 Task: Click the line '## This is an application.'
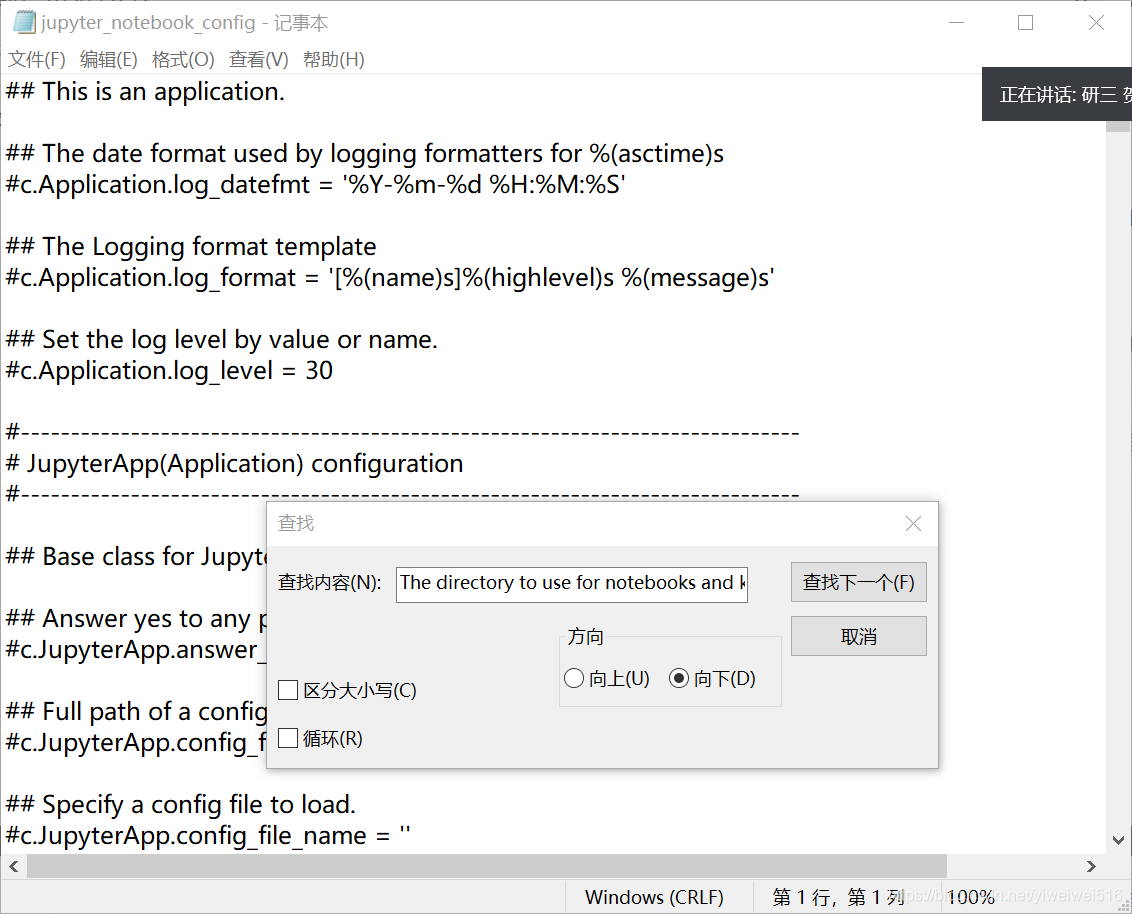(x=145, y=92)
